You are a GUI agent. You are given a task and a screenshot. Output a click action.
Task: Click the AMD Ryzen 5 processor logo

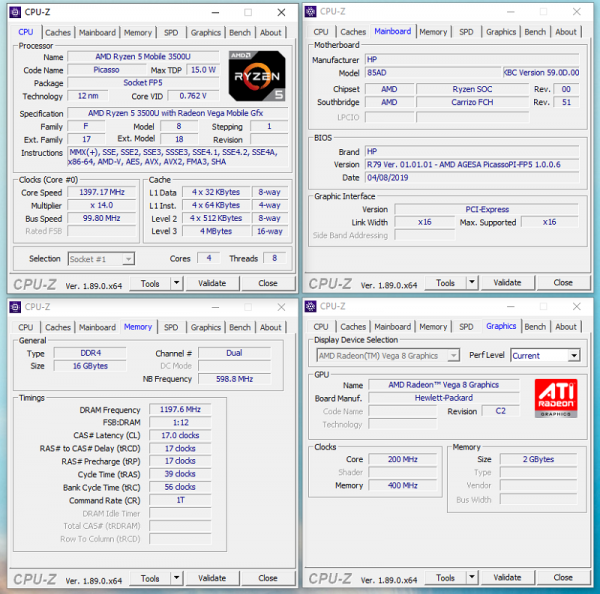pos(257,76)
